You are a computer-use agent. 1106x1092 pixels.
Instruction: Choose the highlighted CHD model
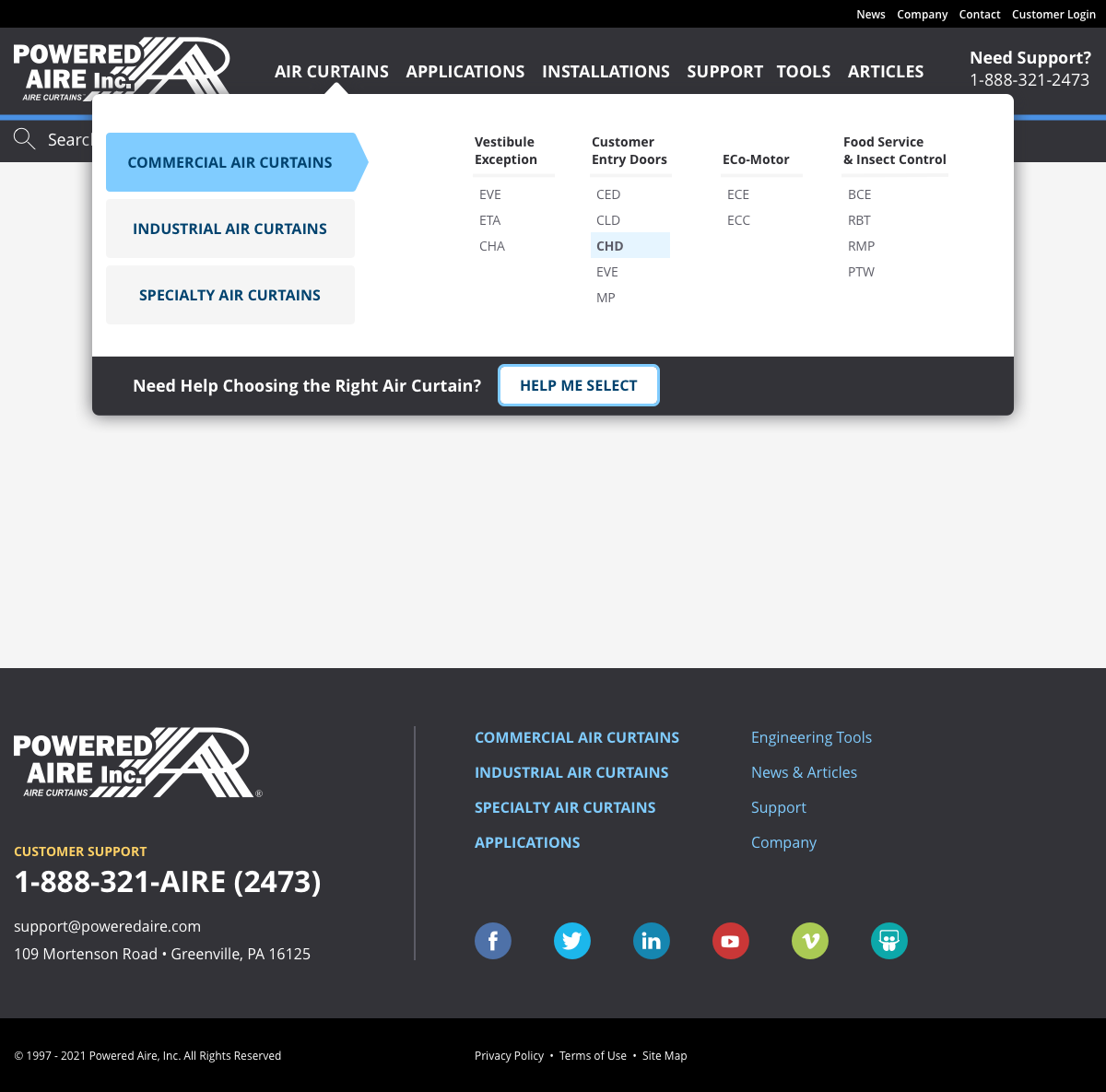pyautogui.click(x=629, y=246)
